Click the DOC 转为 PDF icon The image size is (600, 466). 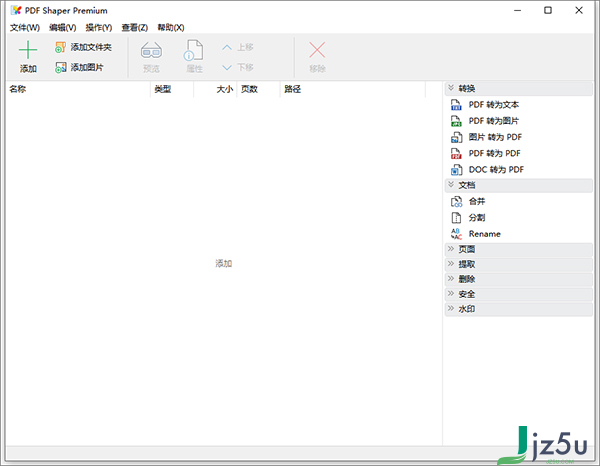coord(456,169)
